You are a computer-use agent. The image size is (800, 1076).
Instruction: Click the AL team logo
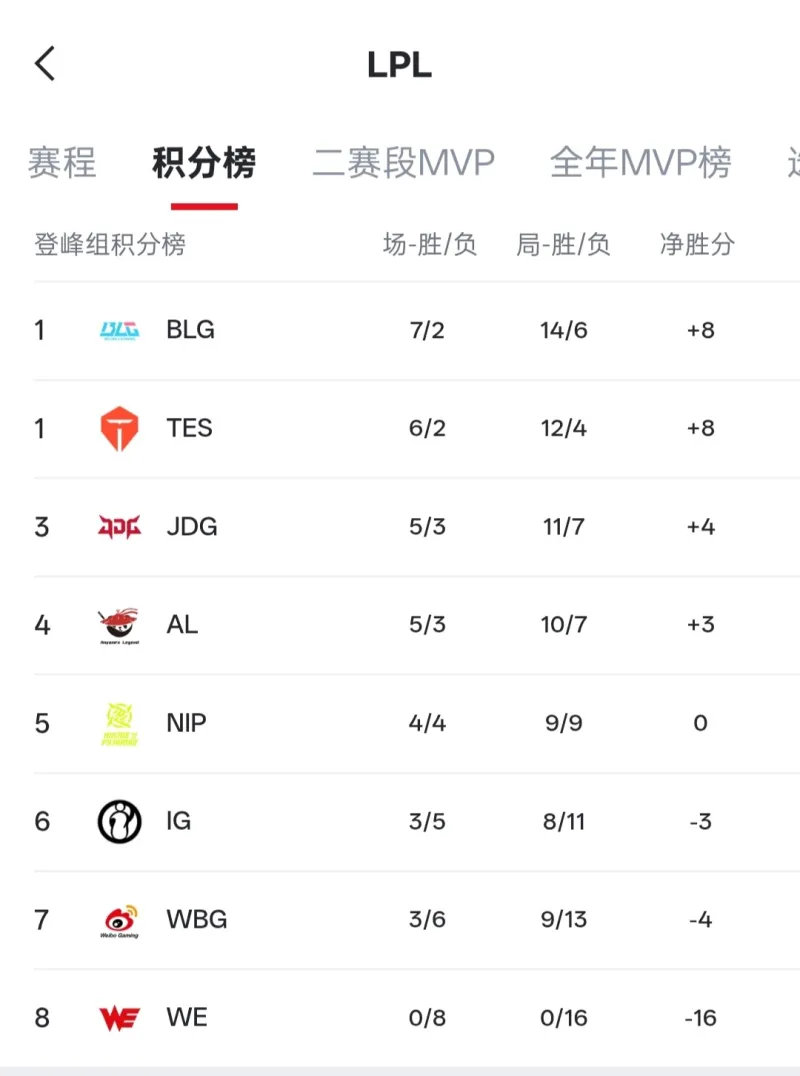[119, 625]
